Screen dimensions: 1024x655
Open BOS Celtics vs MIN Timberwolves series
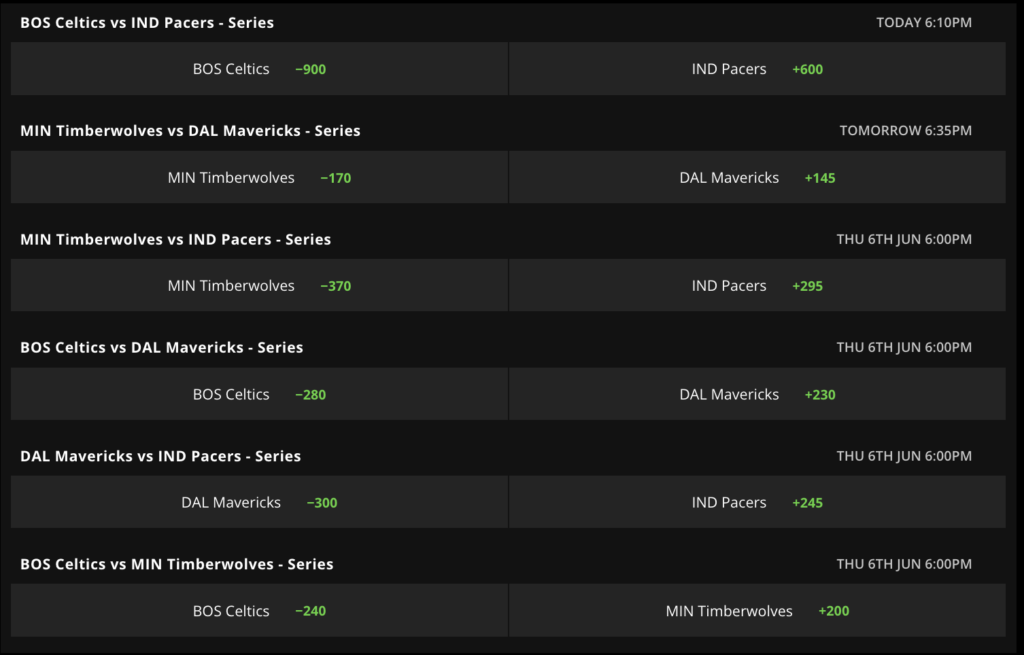pyautogui.click(x=176, y=564)
